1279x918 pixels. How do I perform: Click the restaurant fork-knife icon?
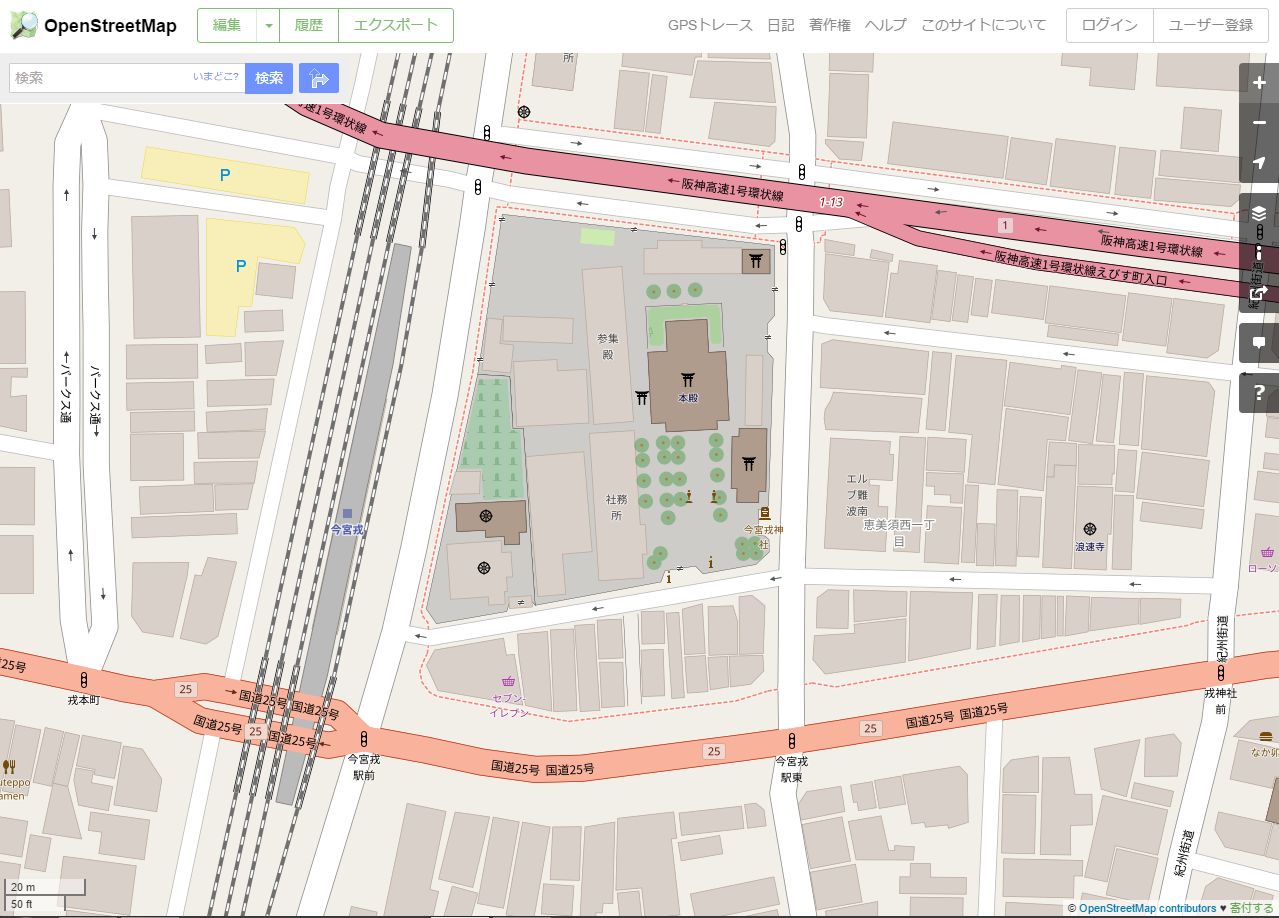9,767
